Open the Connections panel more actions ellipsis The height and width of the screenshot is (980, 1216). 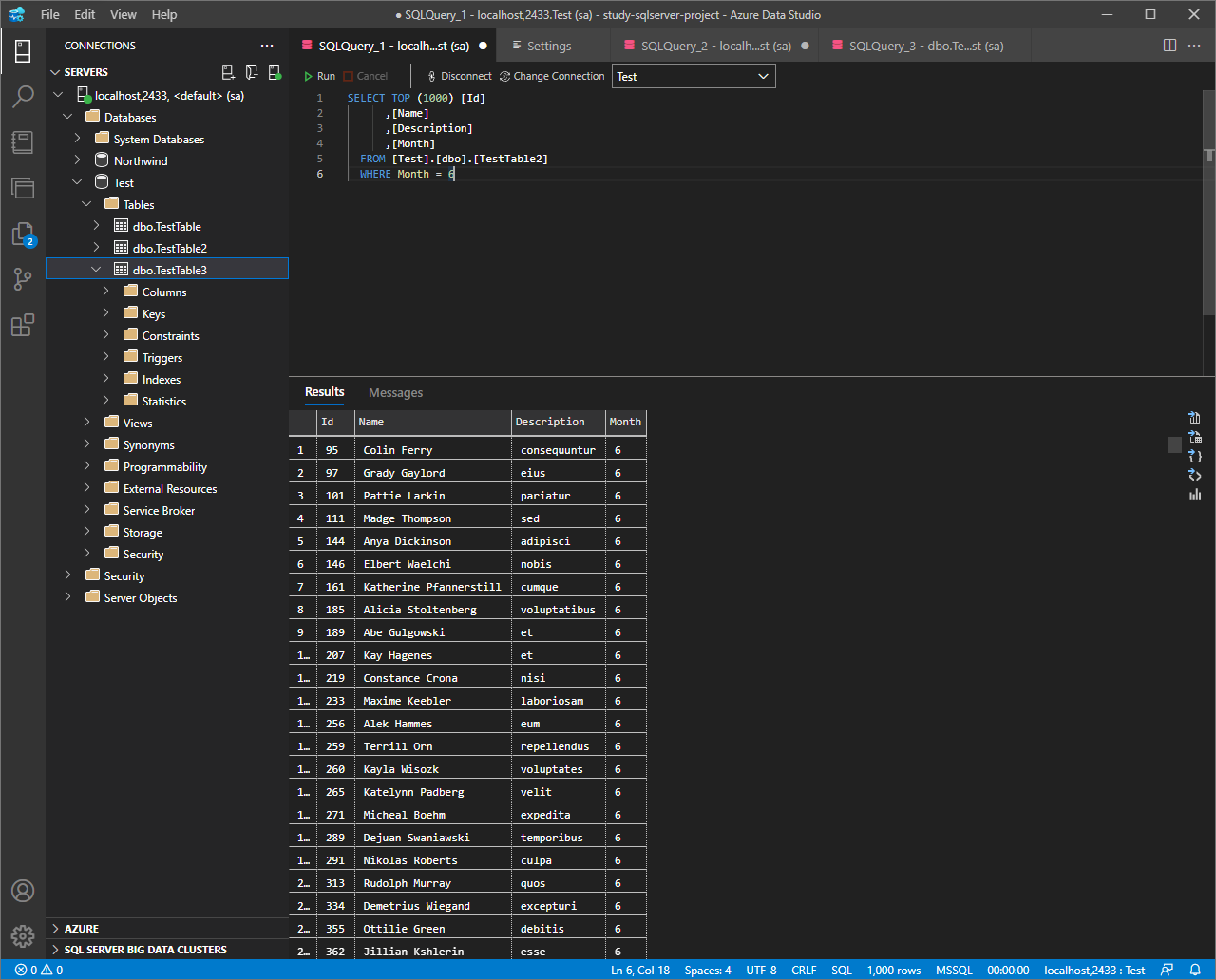pyautogui.click(x=267, y=46)
